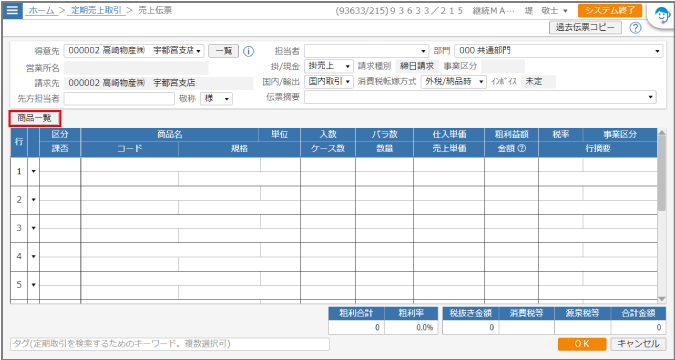Open 定期売上取引 breadcrumb link
The image size is (675, 360).
96,11
